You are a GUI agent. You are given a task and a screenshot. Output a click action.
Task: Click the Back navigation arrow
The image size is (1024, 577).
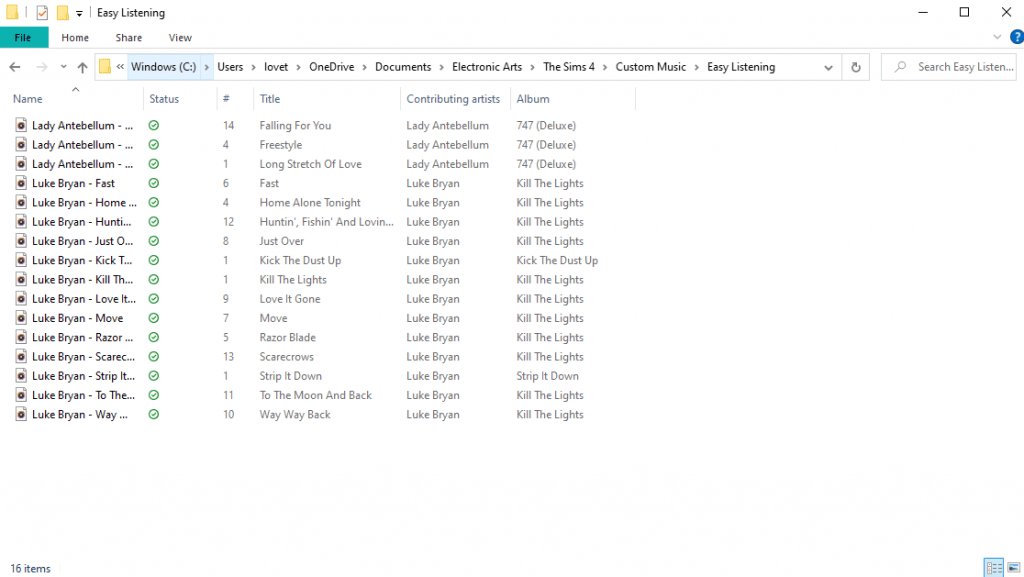coord(15,67)
